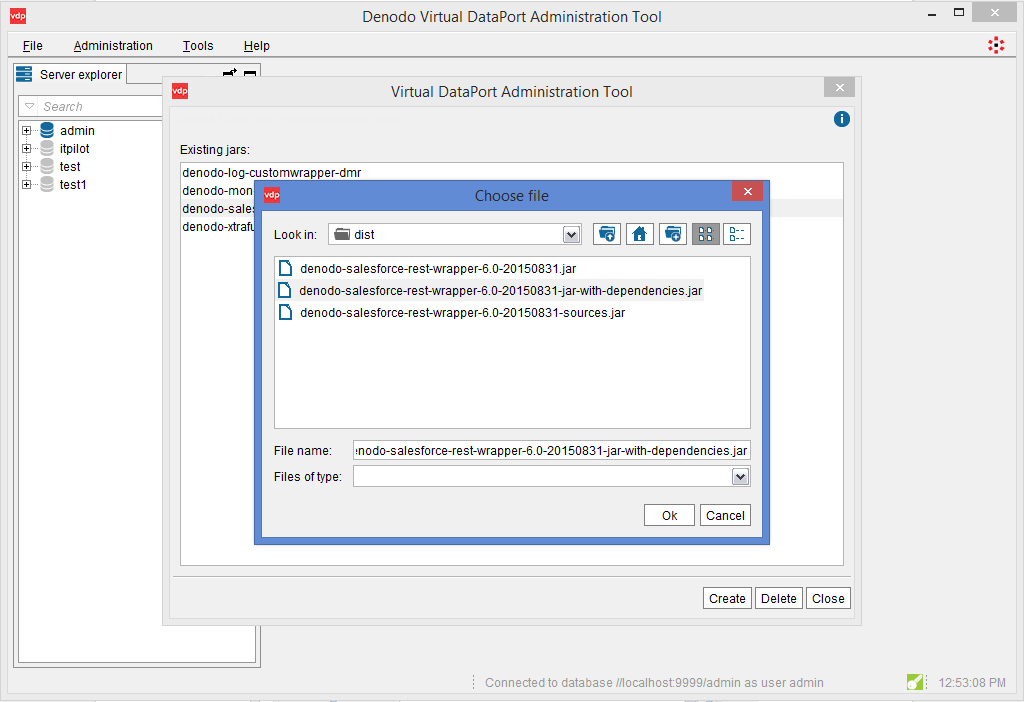Select the 20150831-sources.jar file
Viewport: 1024px width, 702px height.
[462, 313]
